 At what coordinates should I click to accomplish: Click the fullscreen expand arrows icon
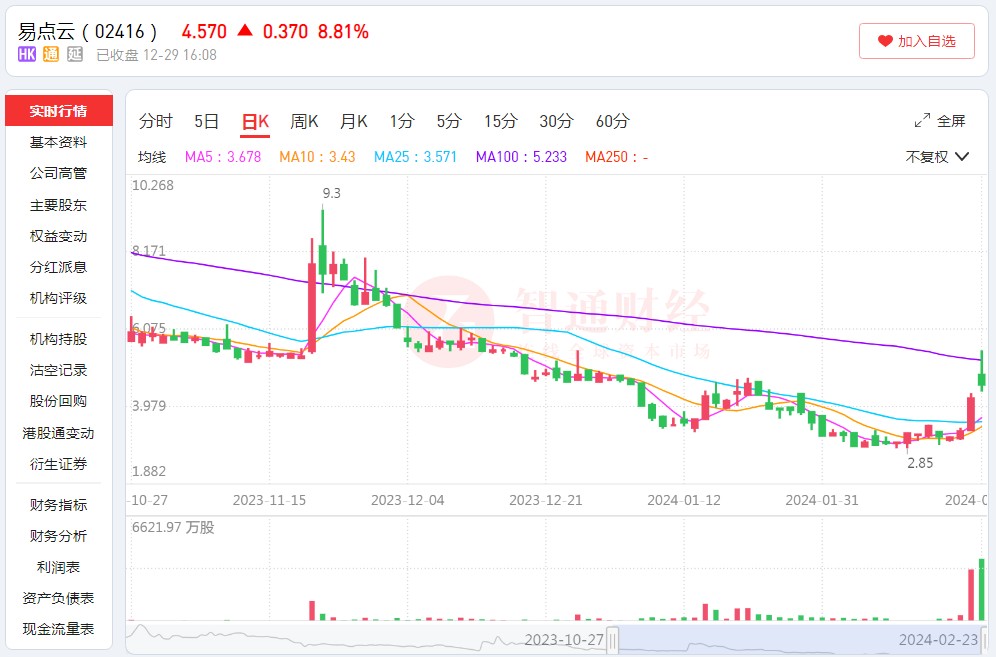[x=922, y=121]
